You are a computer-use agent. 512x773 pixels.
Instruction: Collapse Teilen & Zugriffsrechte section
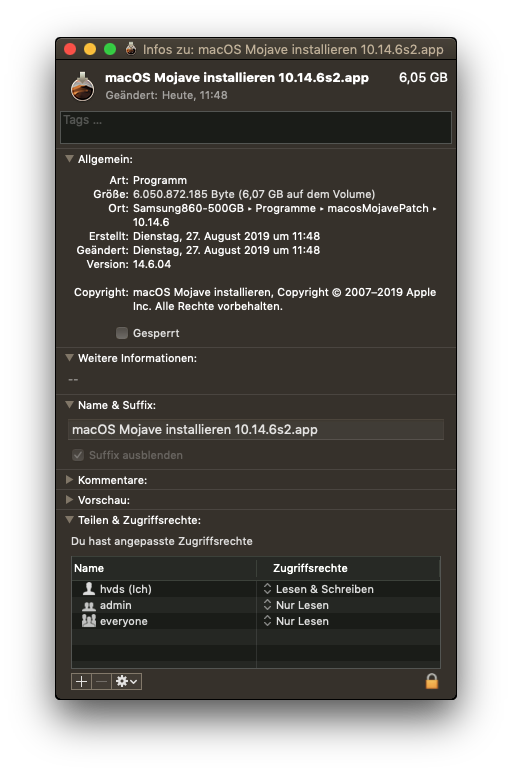(69, 520)
